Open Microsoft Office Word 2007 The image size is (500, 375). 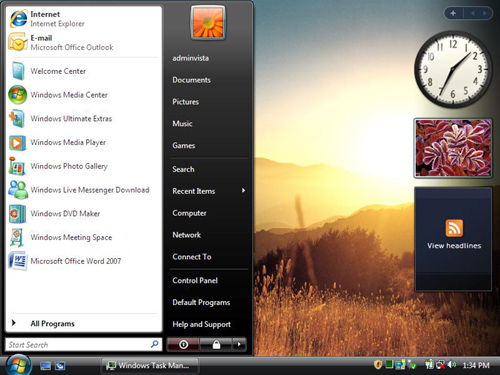tap(83, 261)
